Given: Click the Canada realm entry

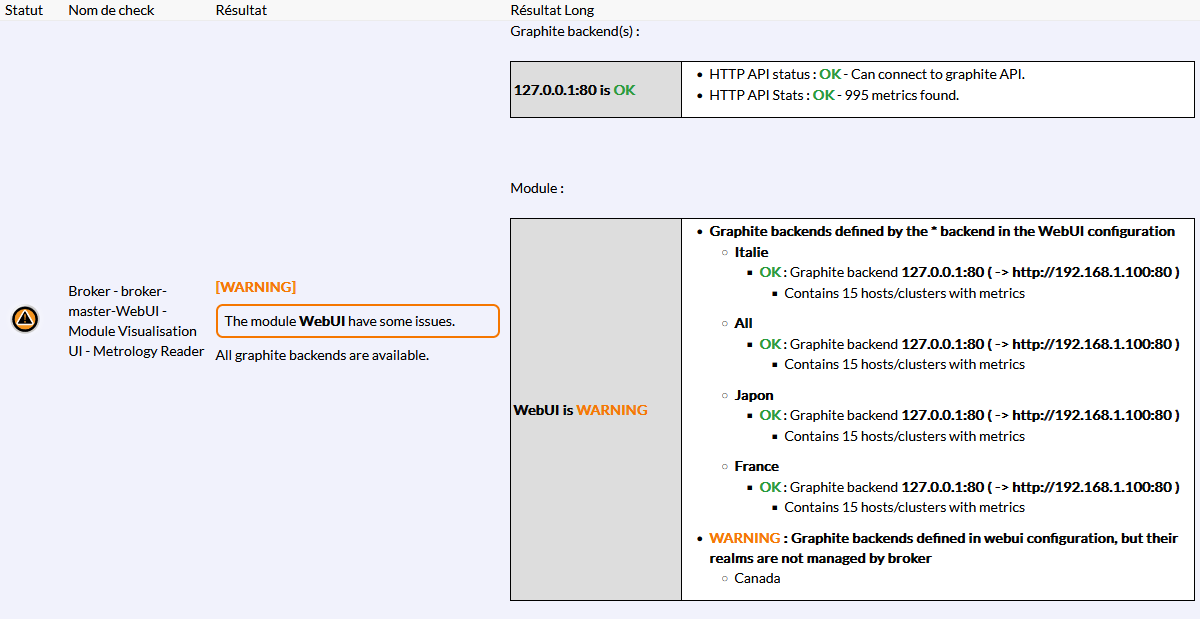Looking at the screenshot, I should coord(757,578).
